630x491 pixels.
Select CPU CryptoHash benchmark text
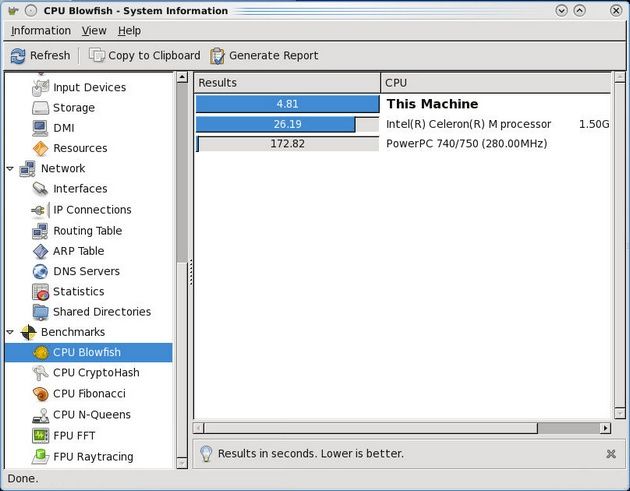coord(96,373)
